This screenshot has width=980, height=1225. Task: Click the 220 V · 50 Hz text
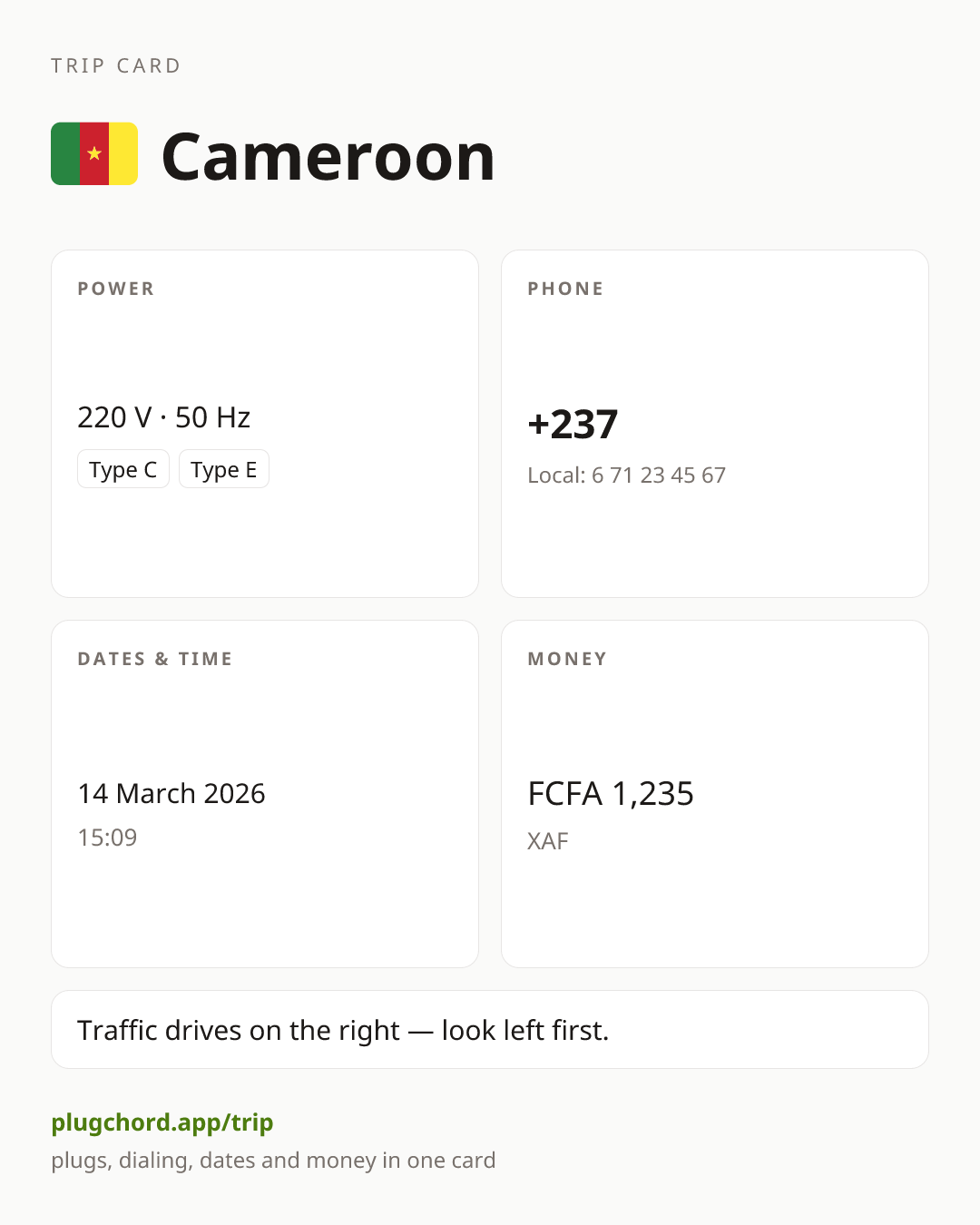click(x=164, y=417)
